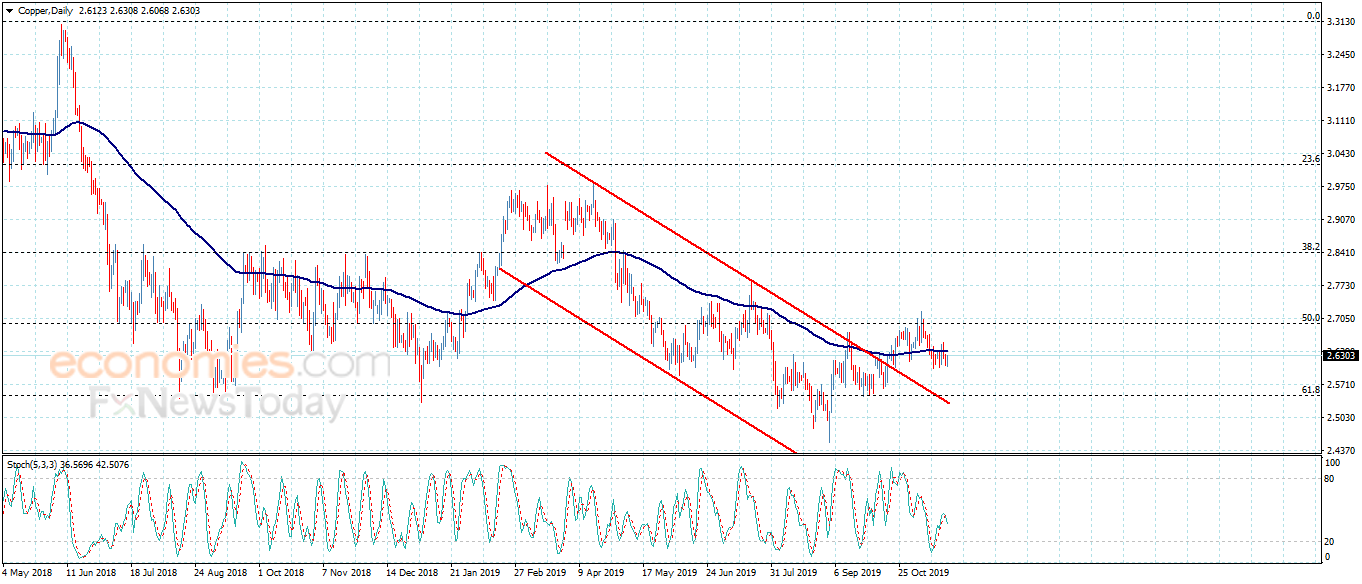
Task: Click the 3.1770 price axis label
Action: point(1340,88)
